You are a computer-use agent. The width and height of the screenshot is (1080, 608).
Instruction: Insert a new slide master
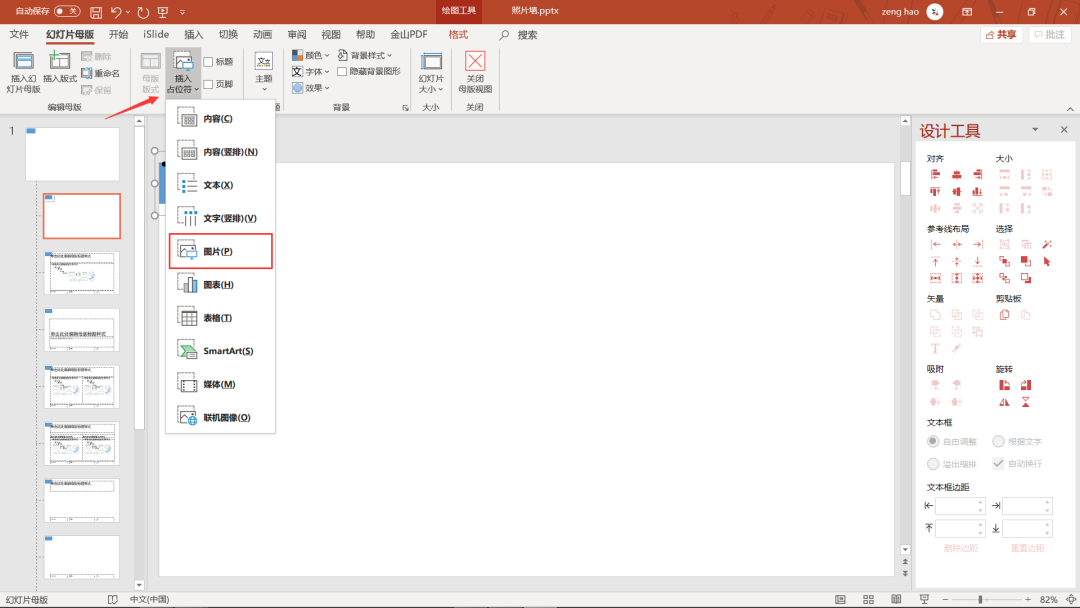tap(23, 72)
